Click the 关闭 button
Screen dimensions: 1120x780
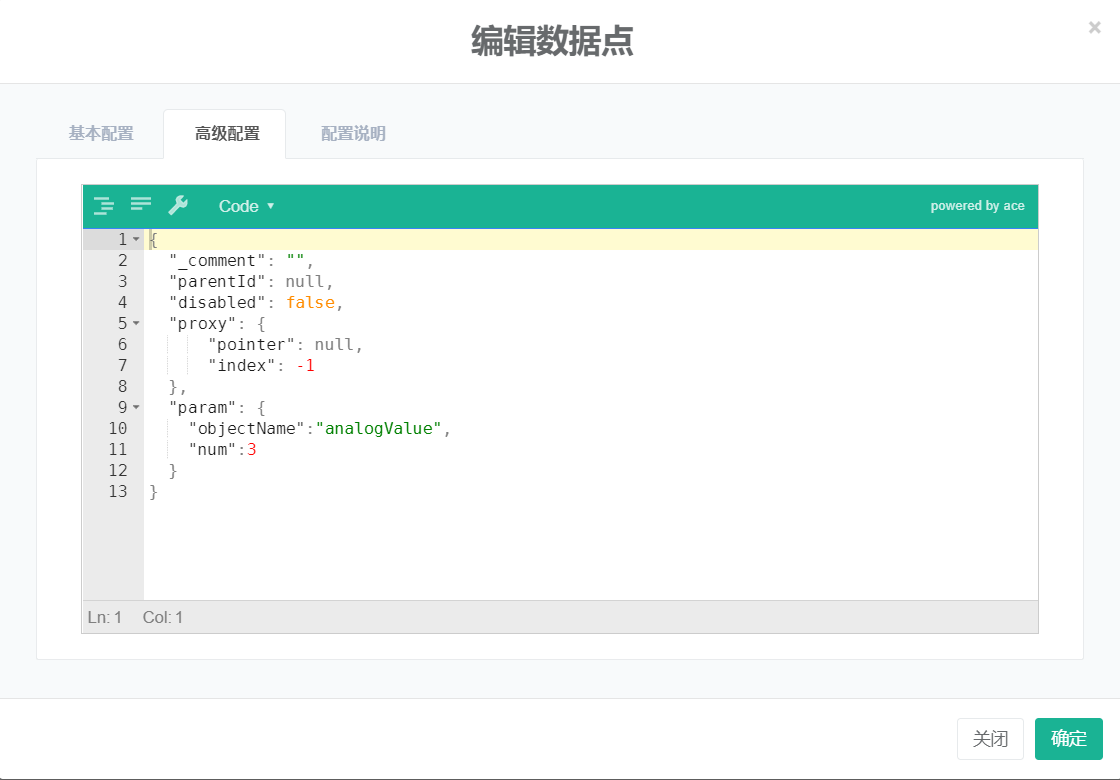990,739
